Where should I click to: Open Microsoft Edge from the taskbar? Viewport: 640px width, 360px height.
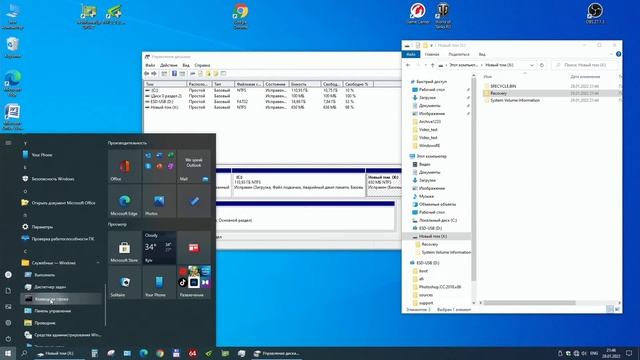[143, 353]
